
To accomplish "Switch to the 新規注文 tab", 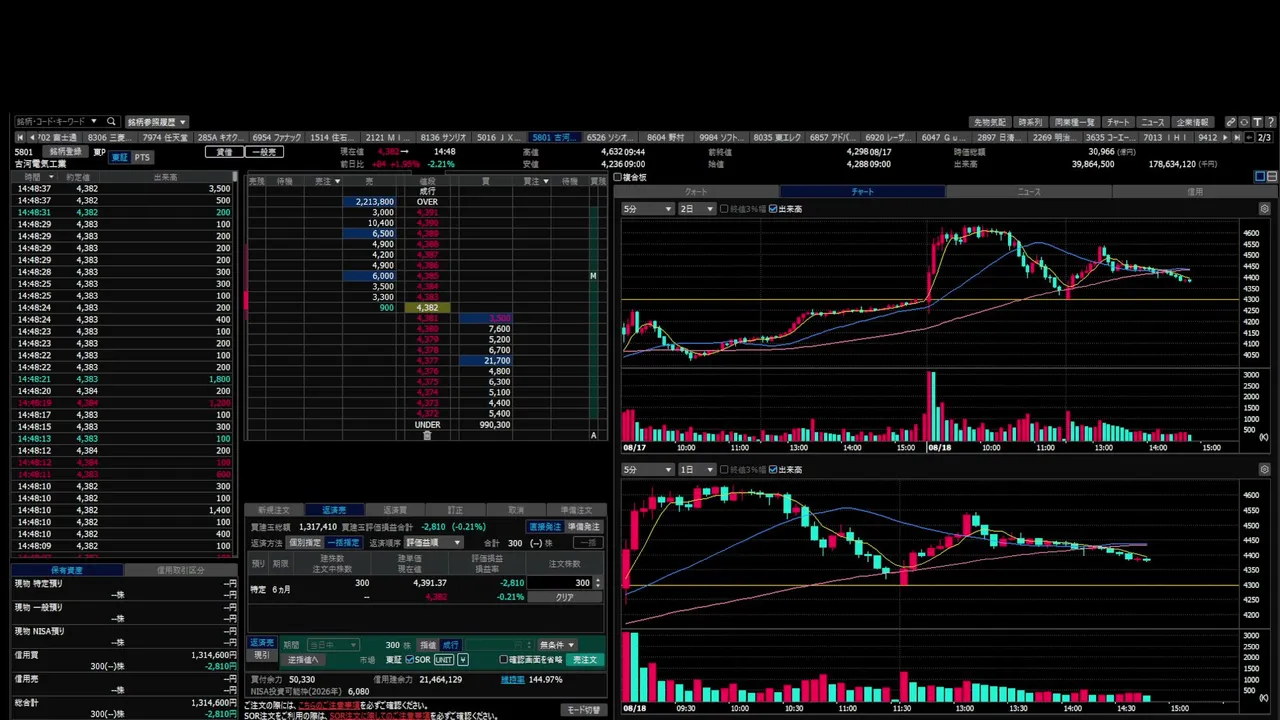I will pyautogui.click(x=274, y=510).
